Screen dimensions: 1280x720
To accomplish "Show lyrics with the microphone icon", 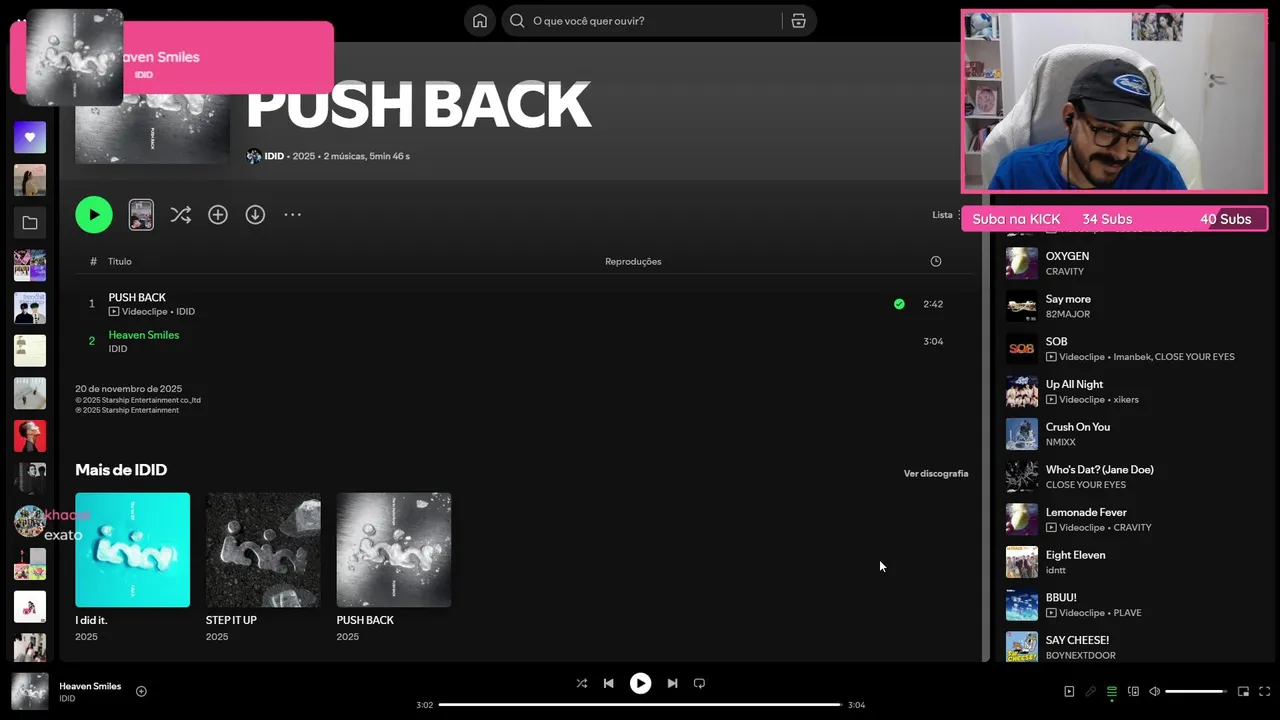I will pyautogui.click(x=1090, y=691).
